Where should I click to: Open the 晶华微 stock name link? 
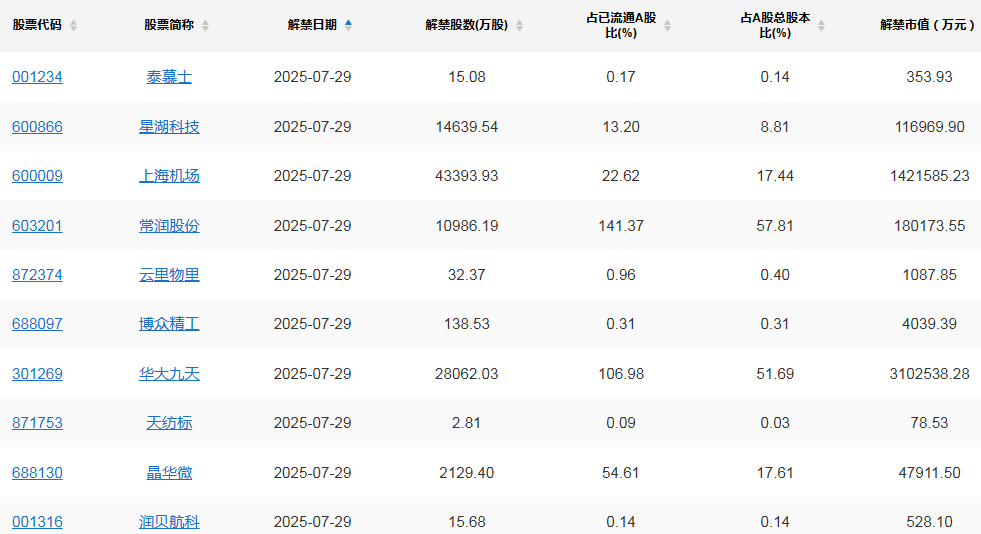[x=169, y=473]
